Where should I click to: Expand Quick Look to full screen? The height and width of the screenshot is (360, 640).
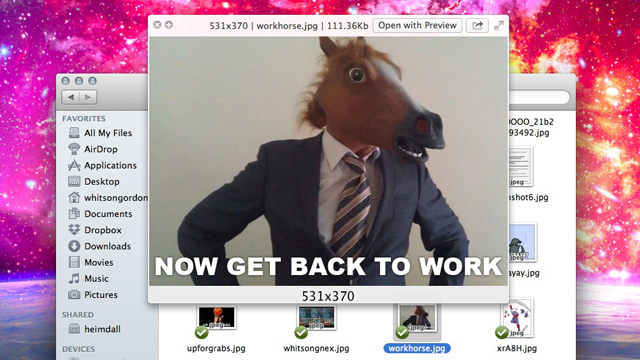click(498, 26)
